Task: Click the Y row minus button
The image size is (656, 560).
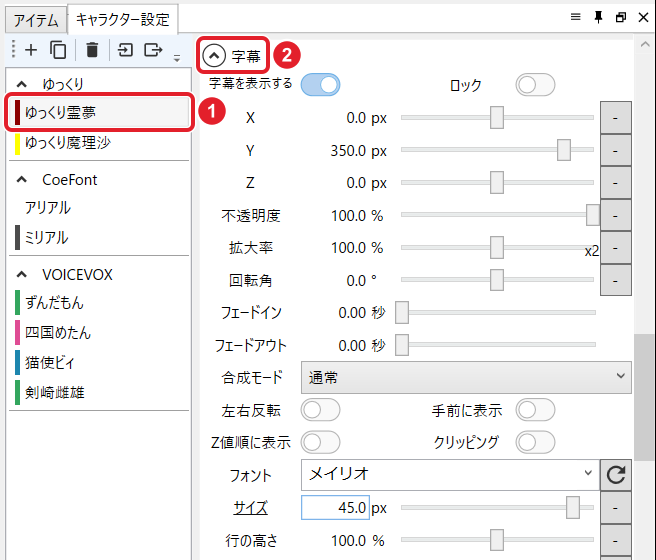Action: click(x=616, y=150)
